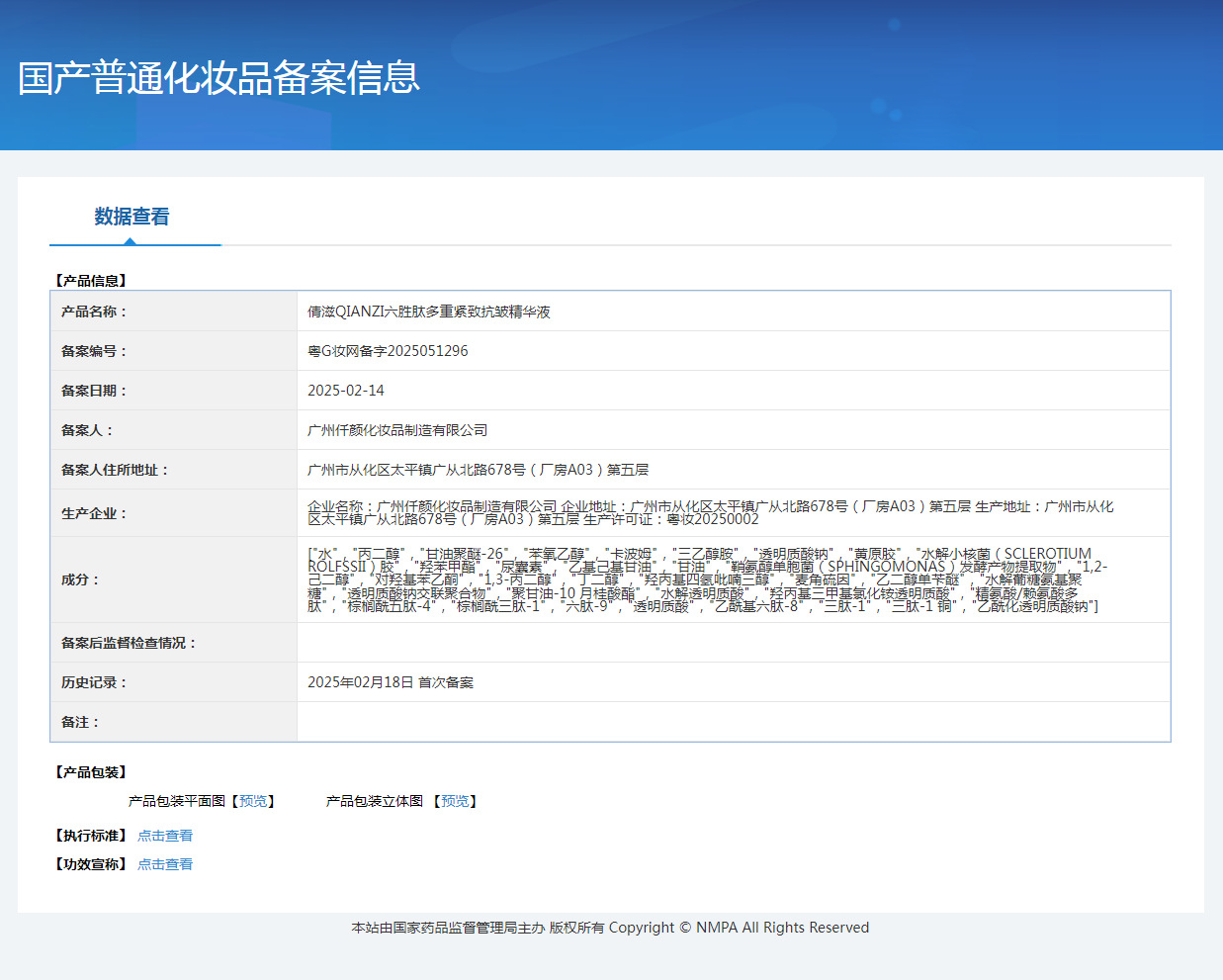Select product name 倩滋QIANZI六胜肽多重紧致抗皱精华液
Image resolution: width=1223 pixels, height=980 pixels.
tap(429, 312)
